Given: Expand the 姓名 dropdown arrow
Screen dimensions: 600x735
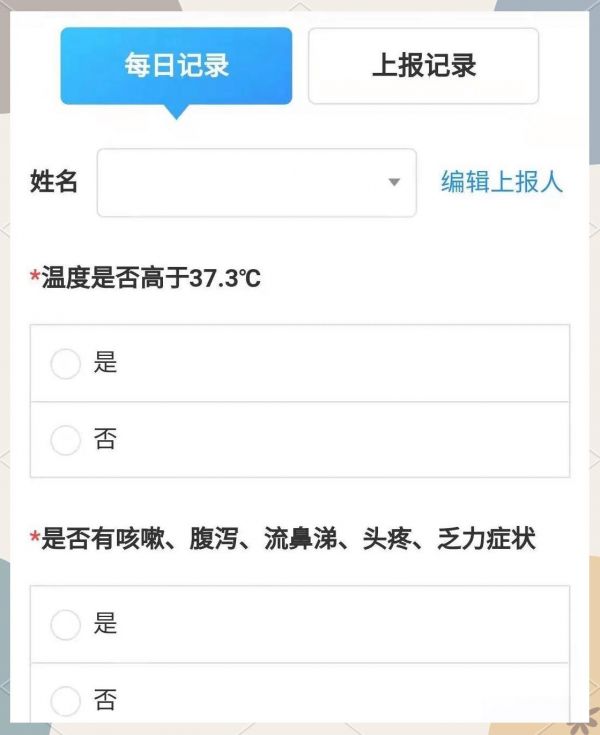Looking at the screenshot, I should tap(394, 182).
